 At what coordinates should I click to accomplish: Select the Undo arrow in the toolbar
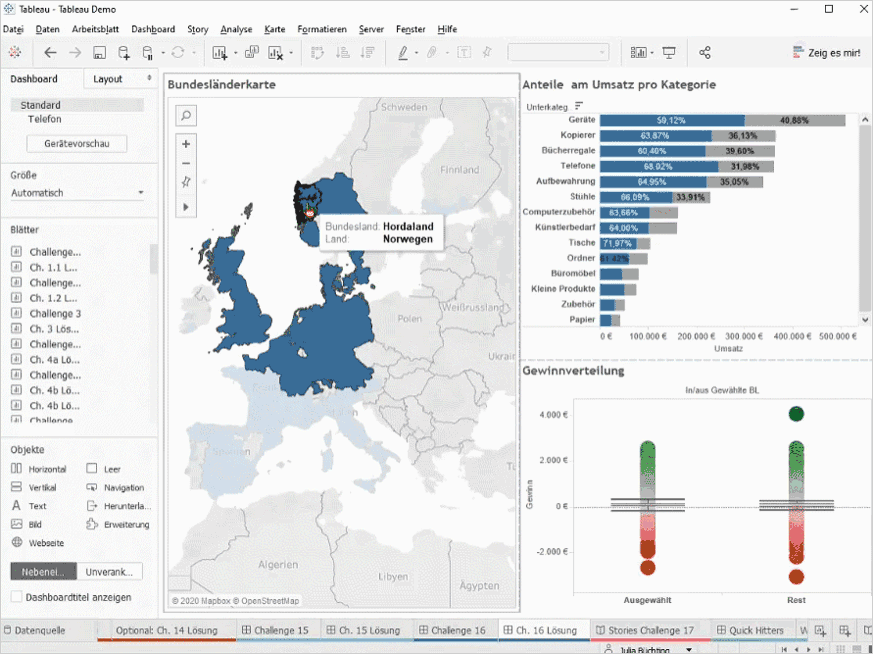click(49, 52)
